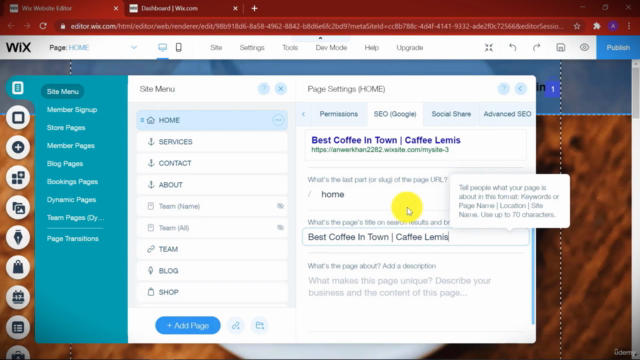The image size is (640, 360).
Task: Collapse top bar with small up arrow
Action: [x=320, y=38]
